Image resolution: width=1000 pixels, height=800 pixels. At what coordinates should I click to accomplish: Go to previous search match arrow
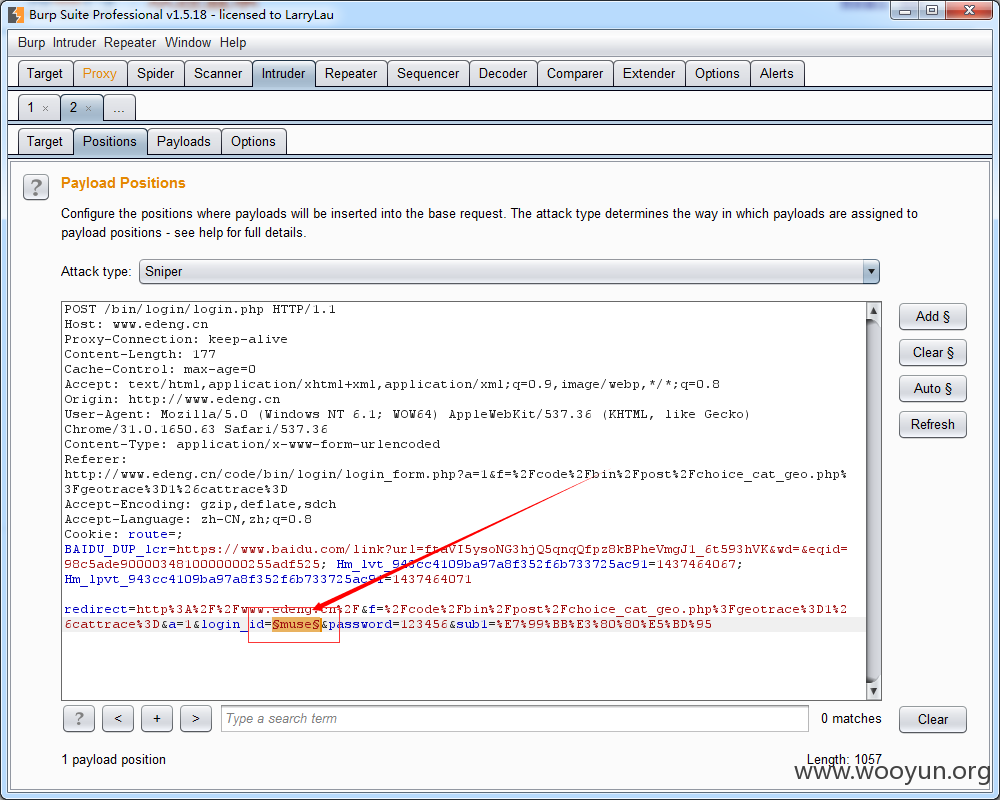point(118,718)
